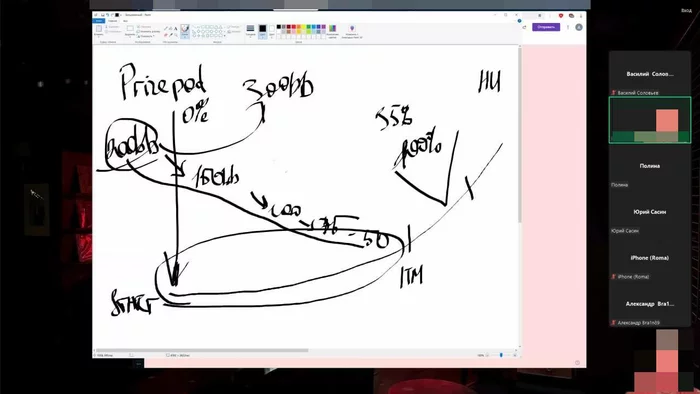Select the Color picker eyedropper
Viewport: 700px width, 394px height.
pyautogui.click(x=171, y=35)
